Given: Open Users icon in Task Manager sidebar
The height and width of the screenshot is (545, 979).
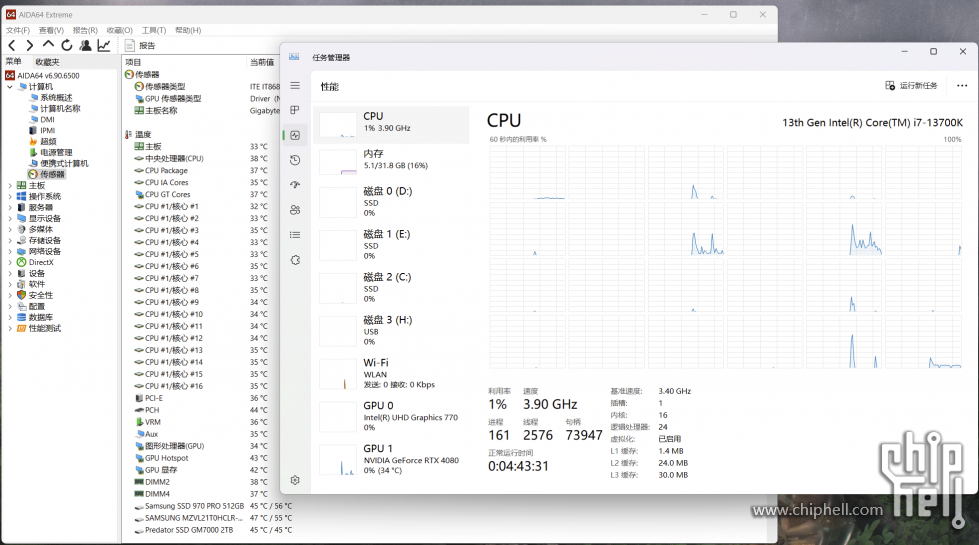Looking at the screenshot, I should 295,210.
